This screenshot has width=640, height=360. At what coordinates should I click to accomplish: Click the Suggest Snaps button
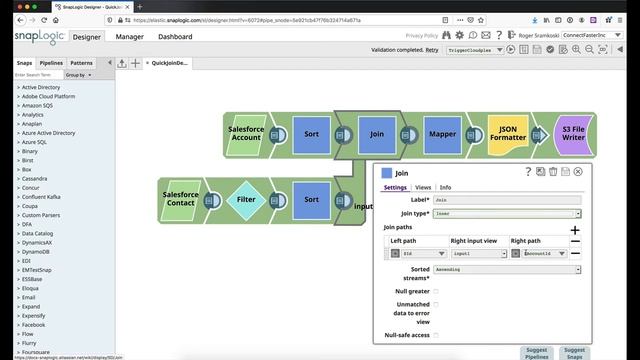point(574,353)
